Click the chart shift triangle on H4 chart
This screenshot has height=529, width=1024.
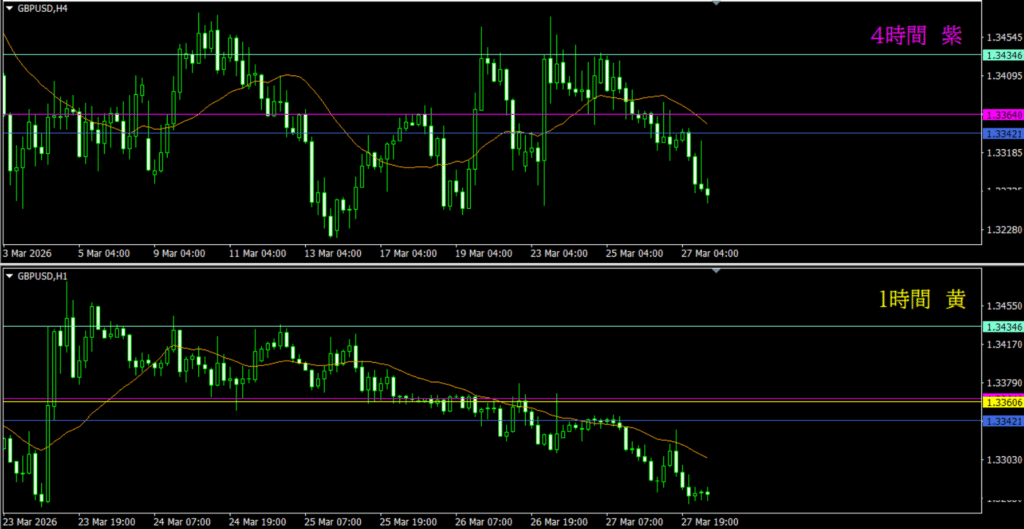pos(716,4)
